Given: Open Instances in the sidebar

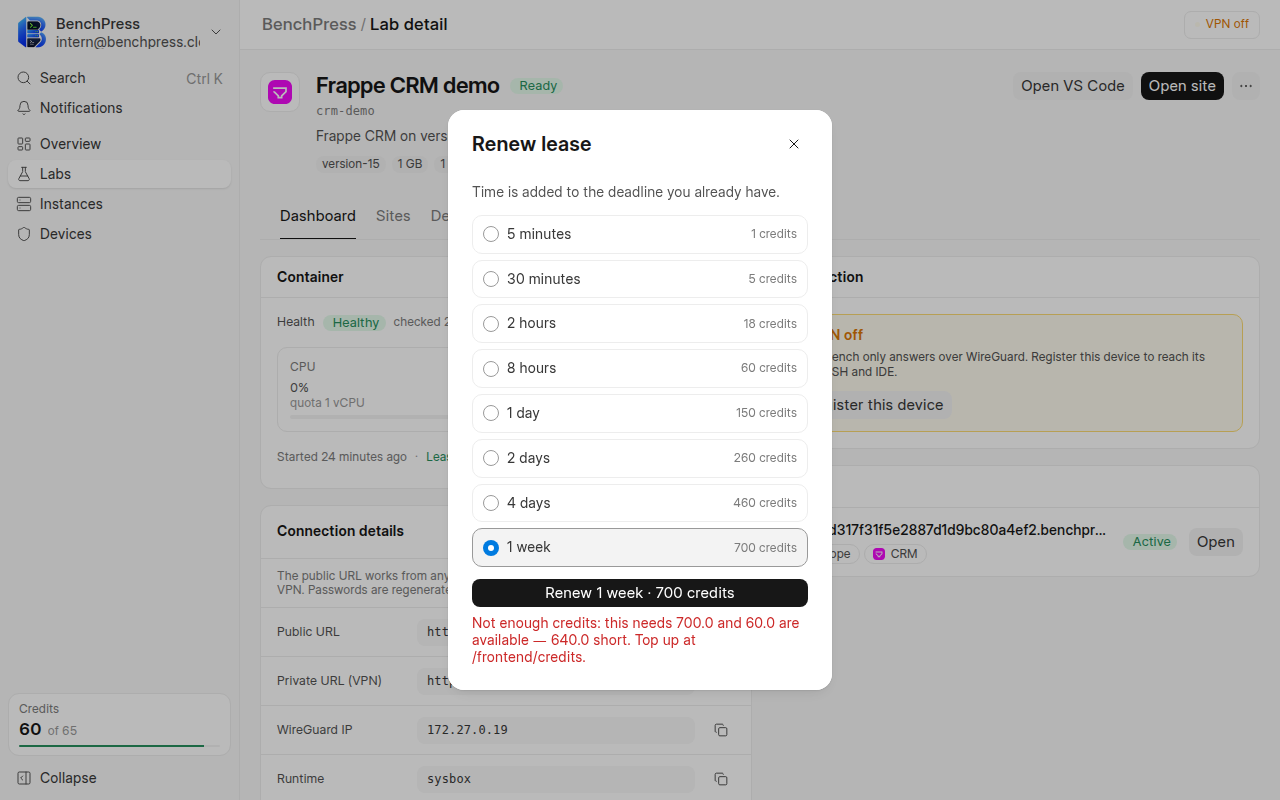Looking at the screenshot, I should point(119,204).
